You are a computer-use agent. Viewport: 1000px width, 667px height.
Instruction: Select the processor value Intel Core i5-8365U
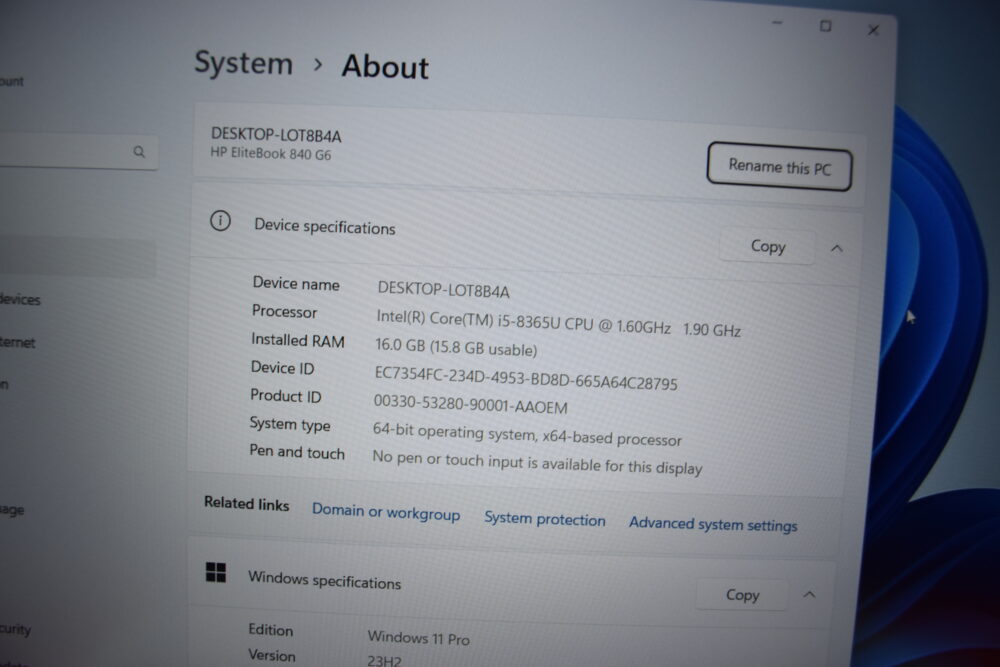(x=558, y=323)
